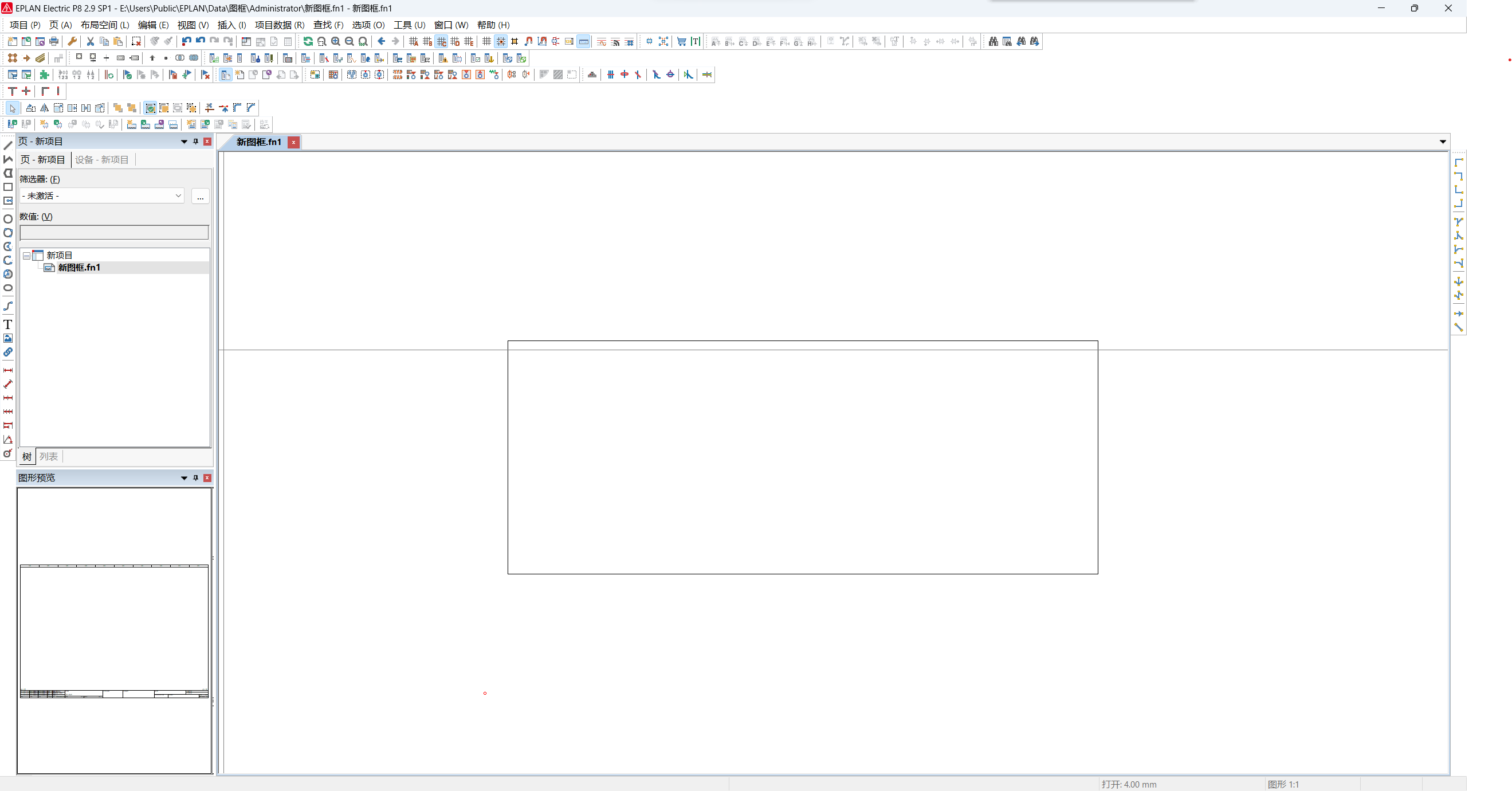Screen dimensions: 1512x791
Task: Pin the 页 - 新项目 navigator panel
Action: pos(196,142)
